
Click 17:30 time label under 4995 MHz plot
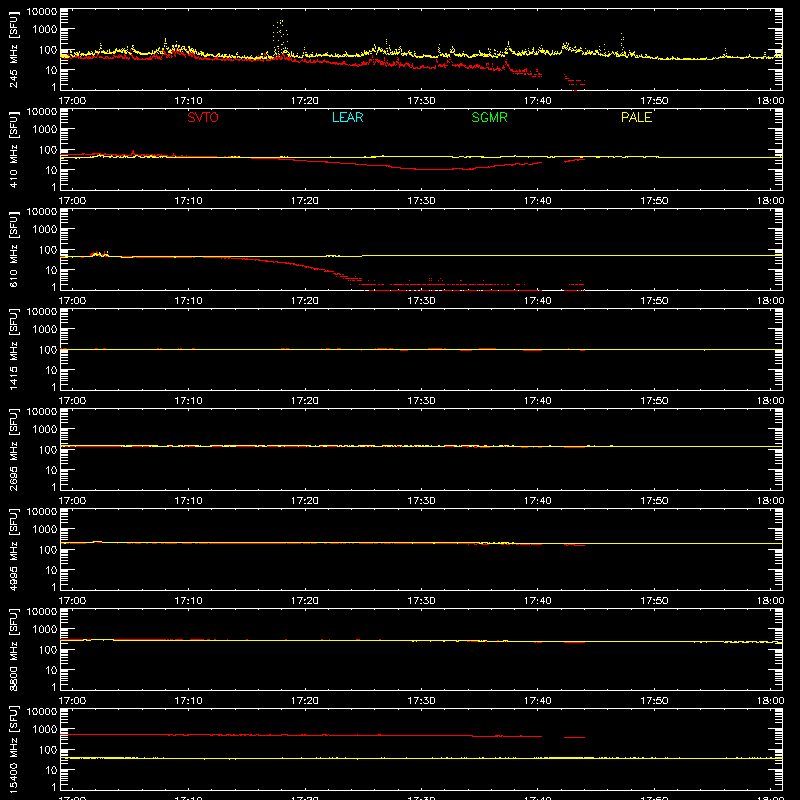point(421,601)
